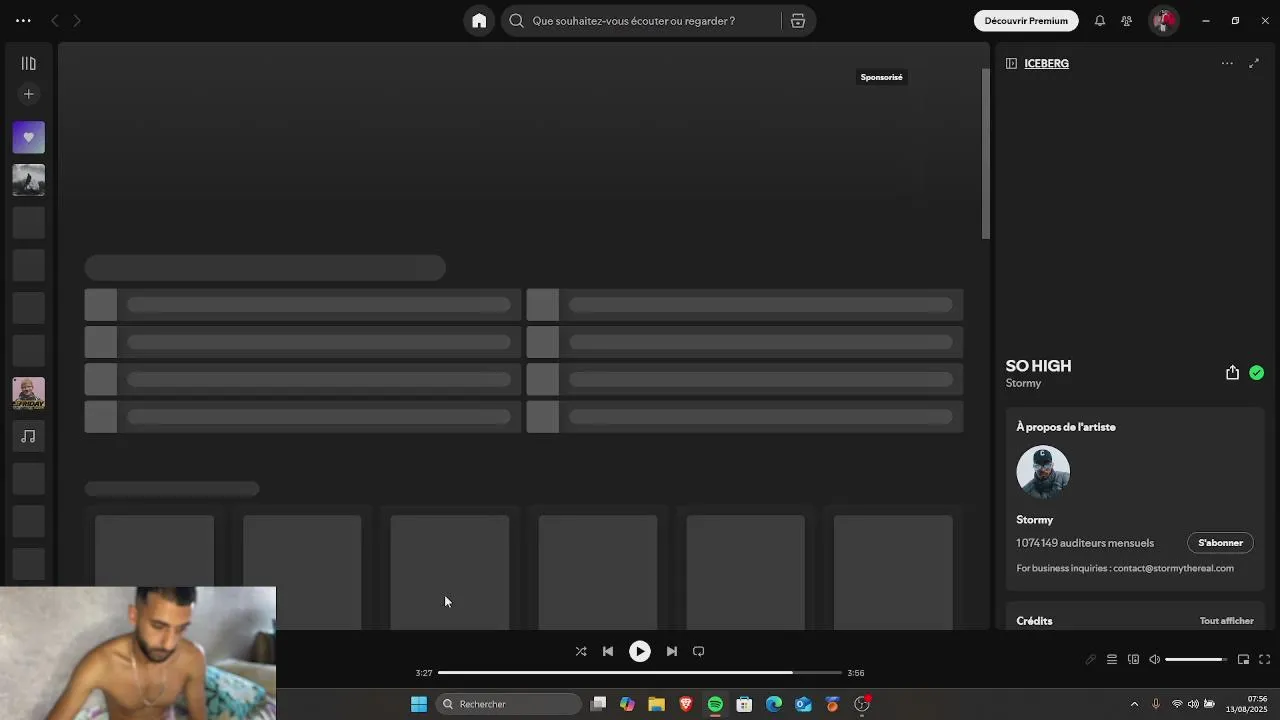
Task: Seek in the song progress bar
Action: point(640,673)
